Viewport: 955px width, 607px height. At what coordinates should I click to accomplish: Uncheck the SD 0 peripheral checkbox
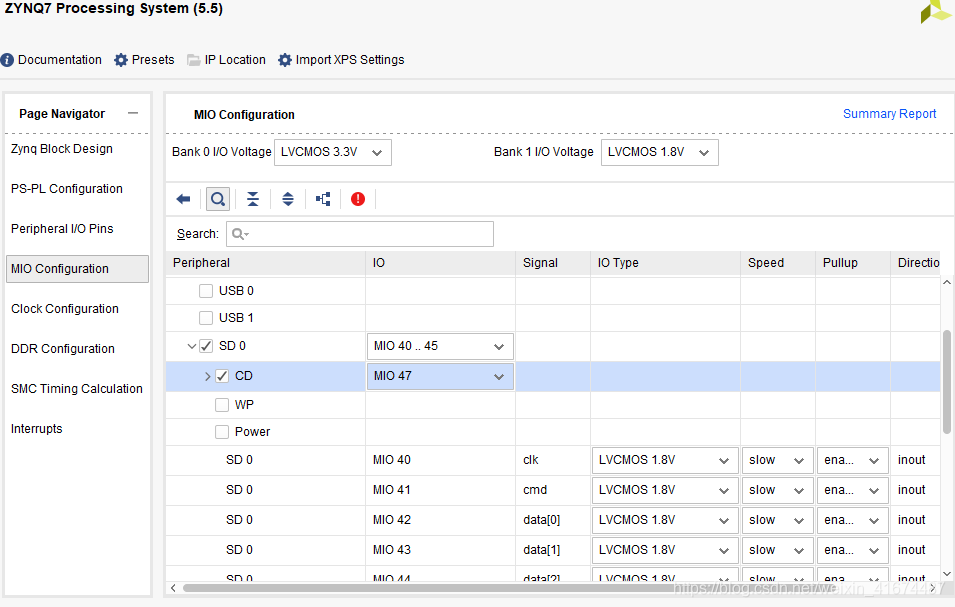pyautogui.click(x=206, y=346)
